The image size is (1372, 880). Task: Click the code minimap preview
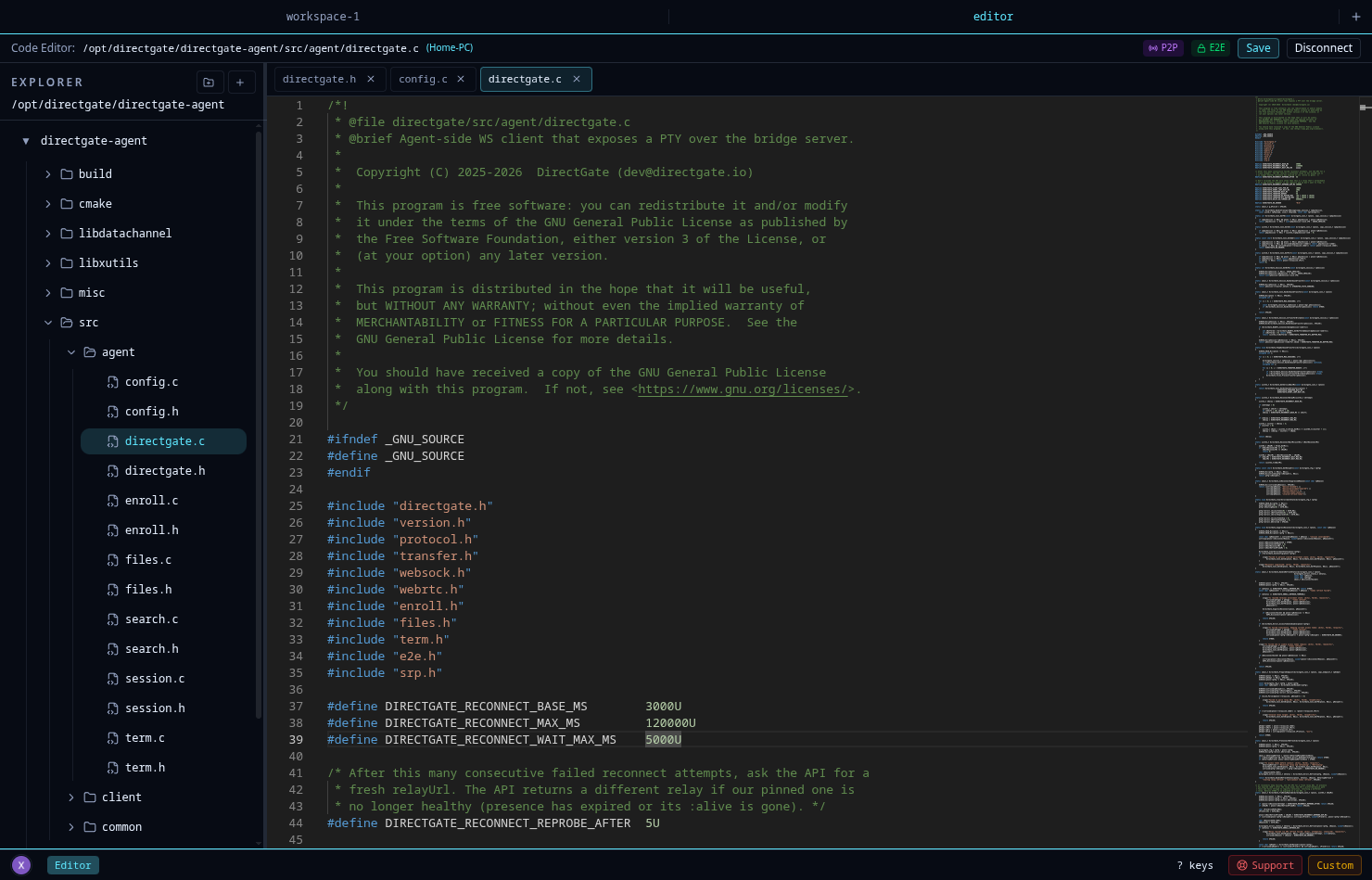pyautogui.click(x=1309, y=473)
